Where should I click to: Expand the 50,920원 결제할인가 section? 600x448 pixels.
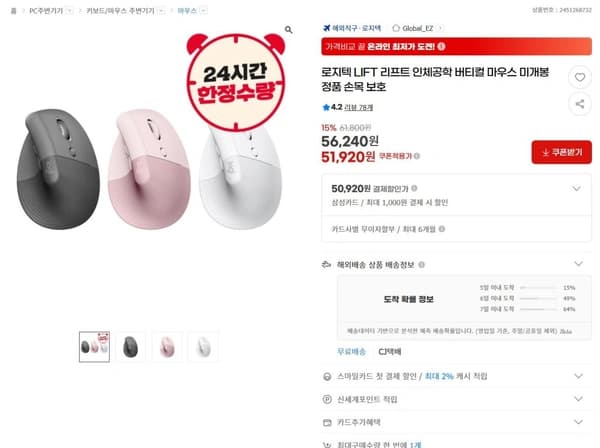(576, 189)
